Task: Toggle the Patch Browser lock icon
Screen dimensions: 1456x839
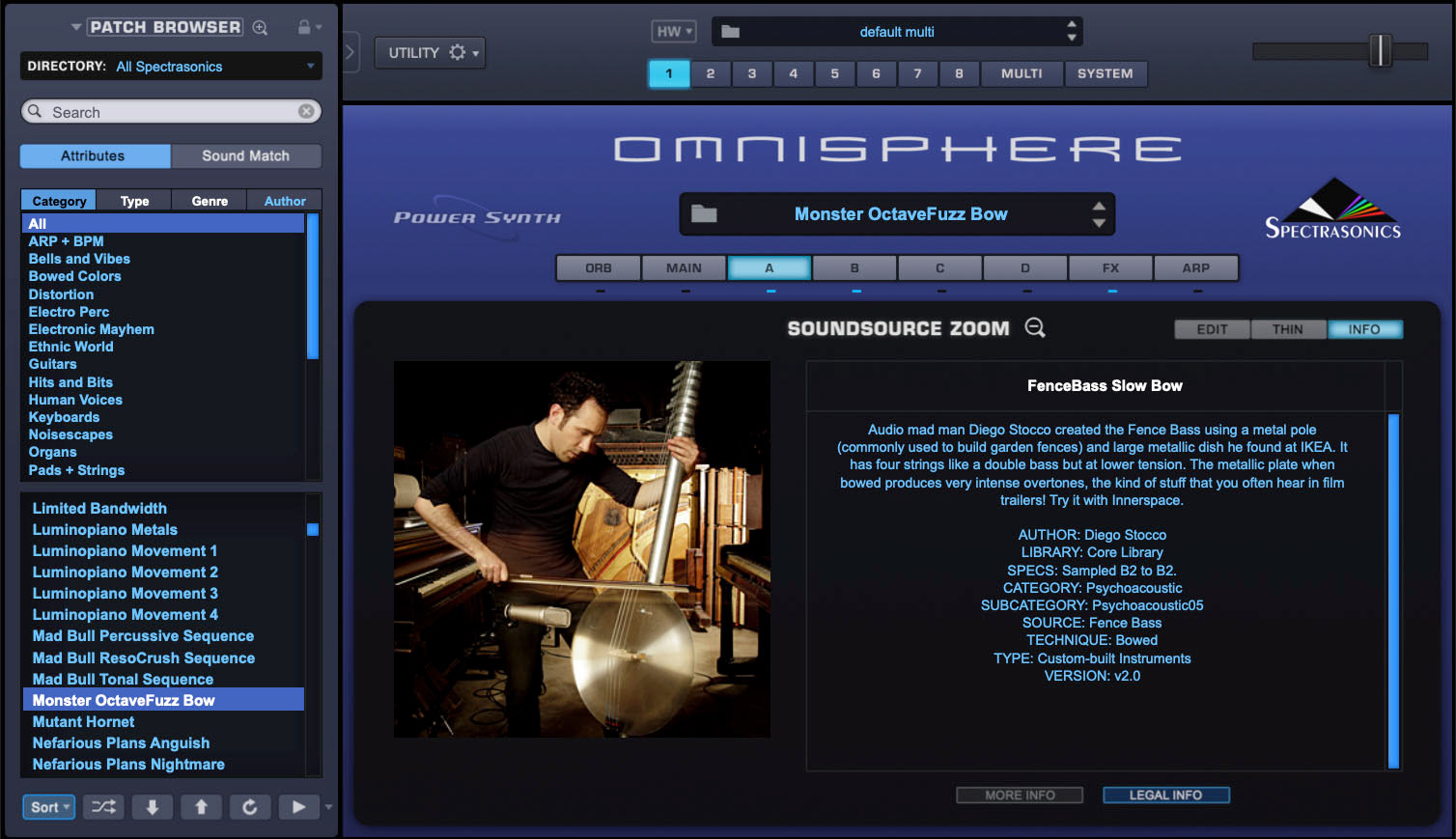Action: (x=304, y=27)
